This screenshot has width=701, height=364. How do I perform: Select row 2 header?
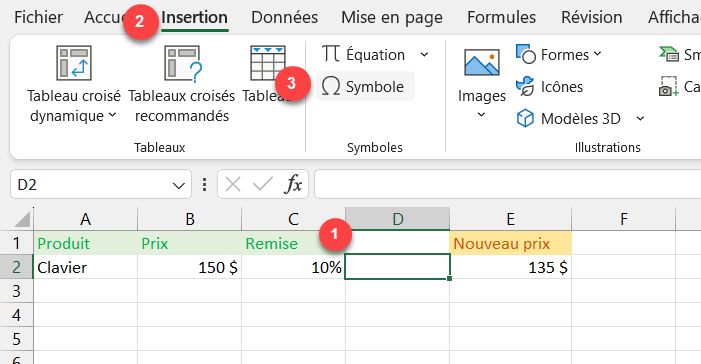pos(17,267)
